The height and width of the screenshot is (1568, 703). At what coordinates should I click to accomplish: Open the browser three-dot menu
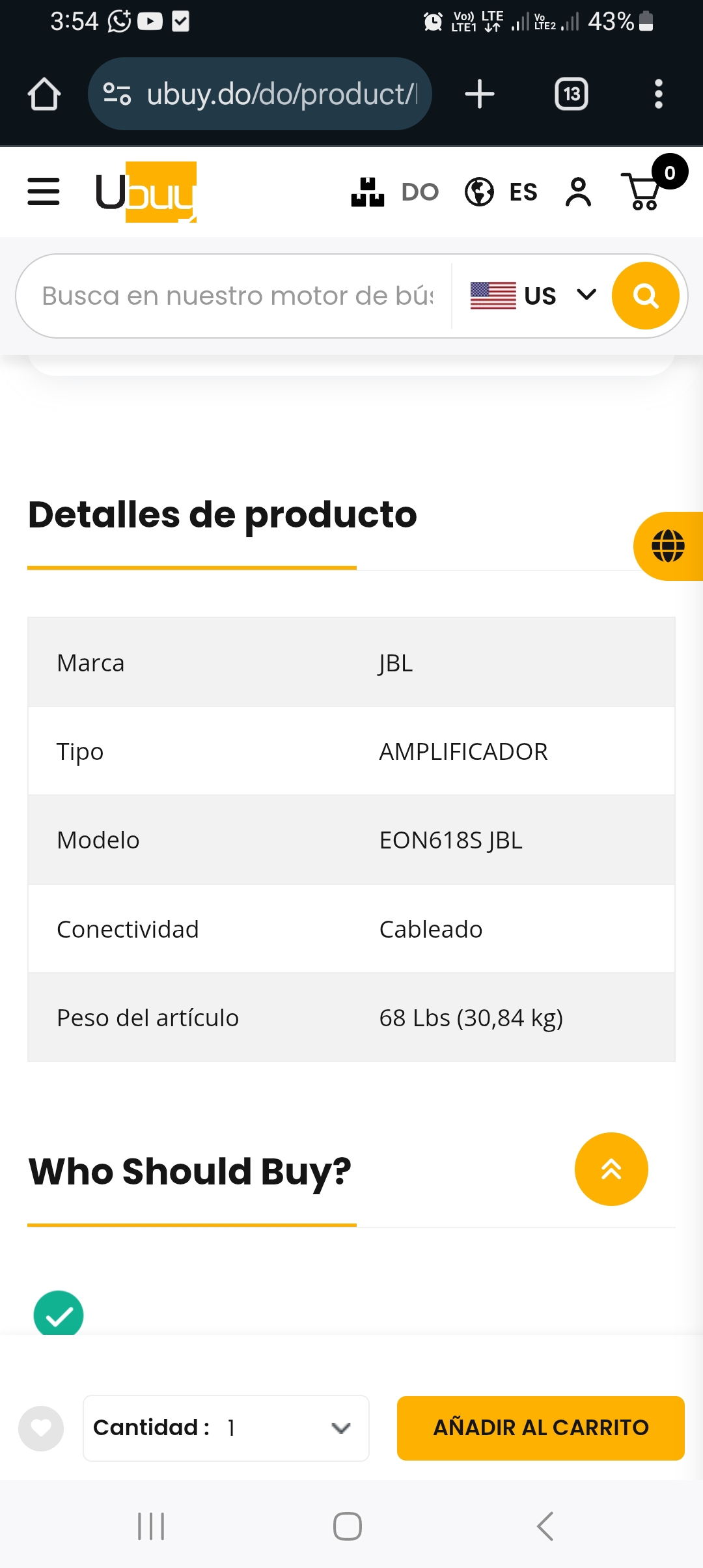659,94
